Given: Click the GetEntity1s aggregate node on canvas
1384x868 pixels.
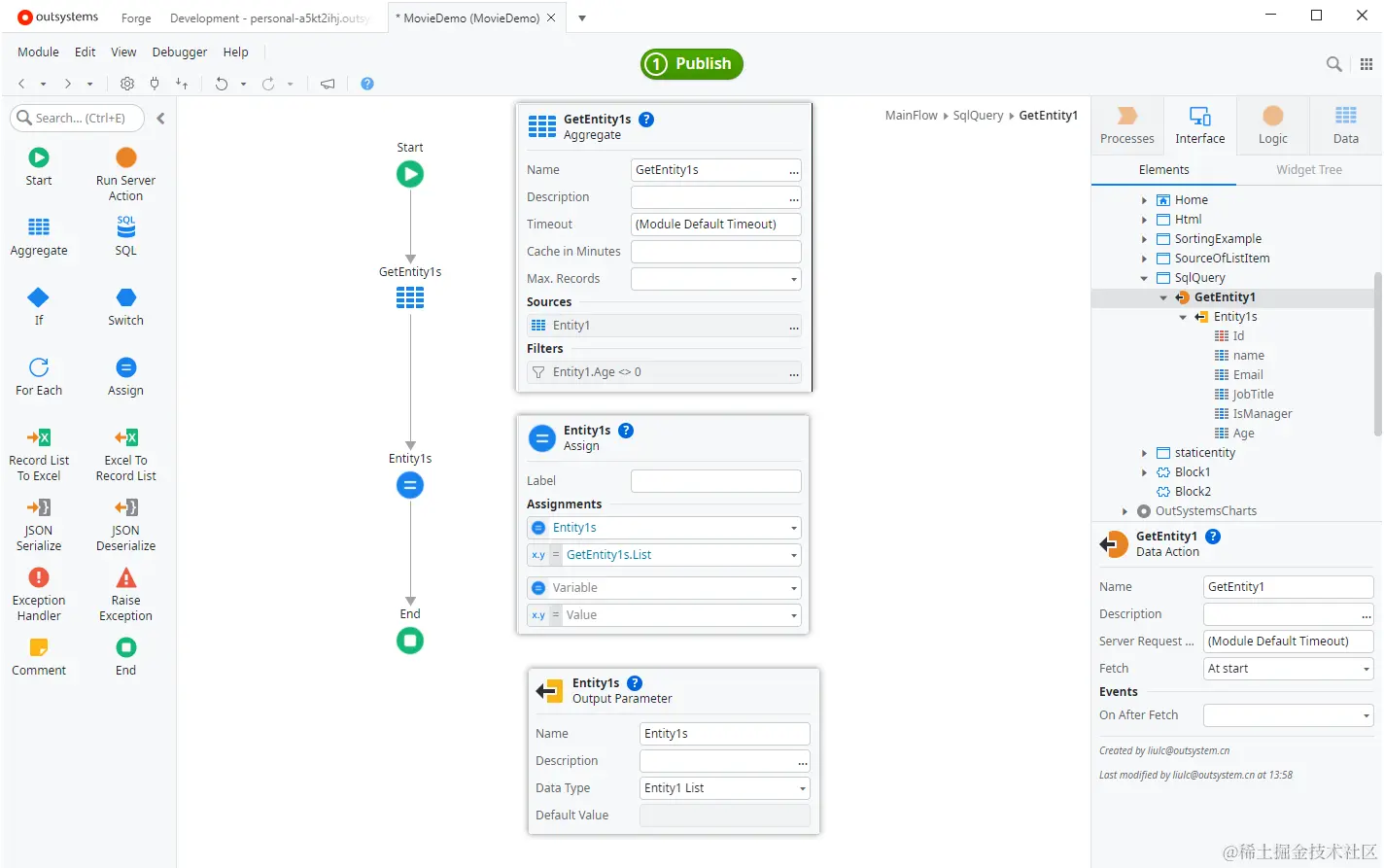Looking at the screenshot, I should 410,298.
